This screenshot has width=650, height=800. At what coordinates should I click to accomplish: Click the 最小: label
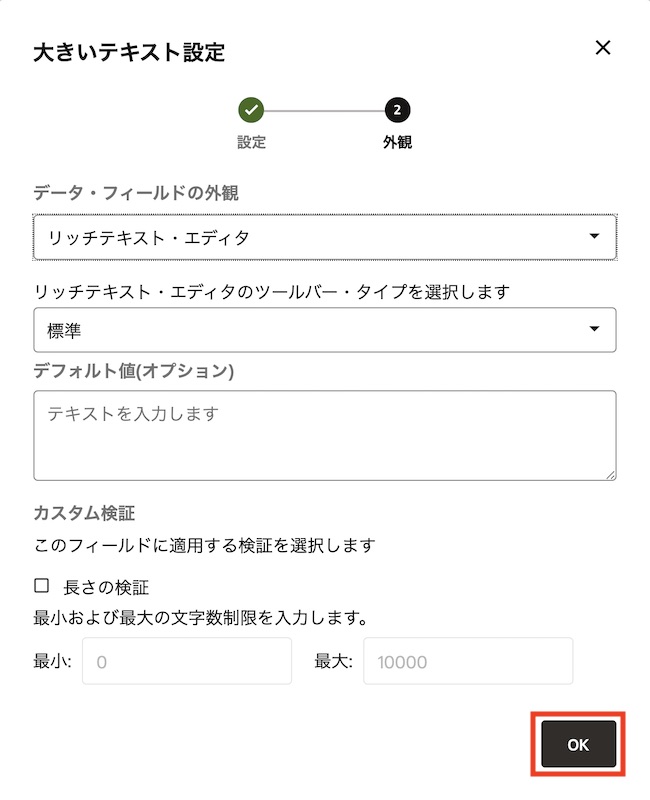coord(49,660)
